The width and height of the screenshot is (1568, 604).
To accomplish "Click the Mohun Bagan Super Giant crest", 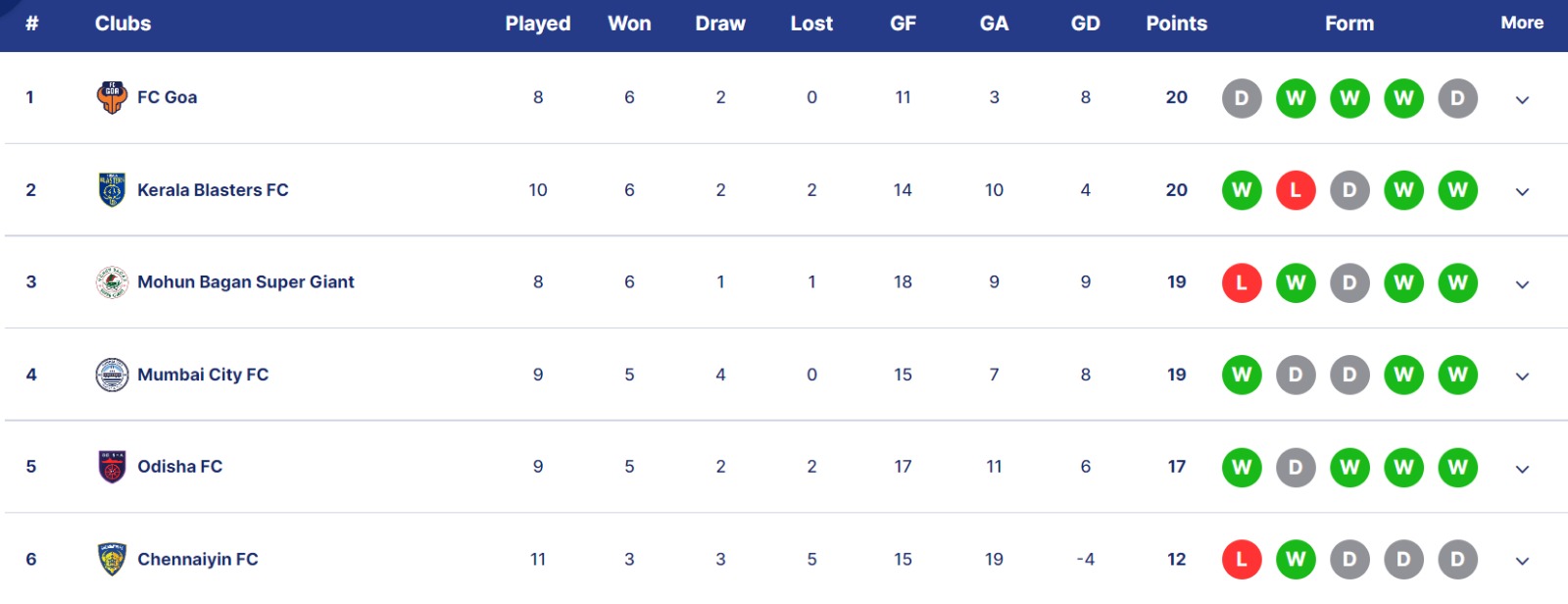I will 112,282.
